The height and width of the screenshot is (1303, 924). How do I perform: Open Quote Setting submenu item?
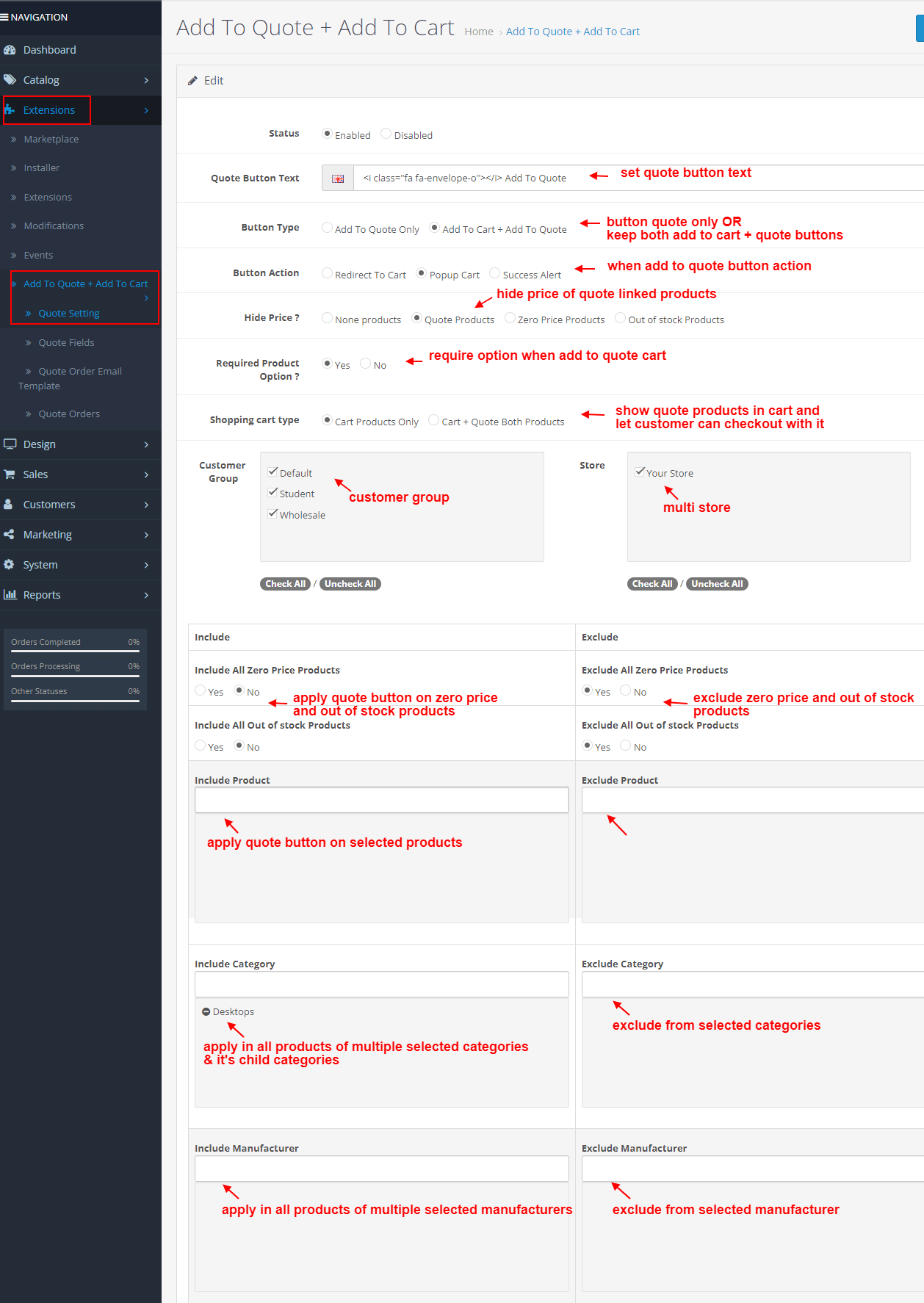[x=69, y=314]
